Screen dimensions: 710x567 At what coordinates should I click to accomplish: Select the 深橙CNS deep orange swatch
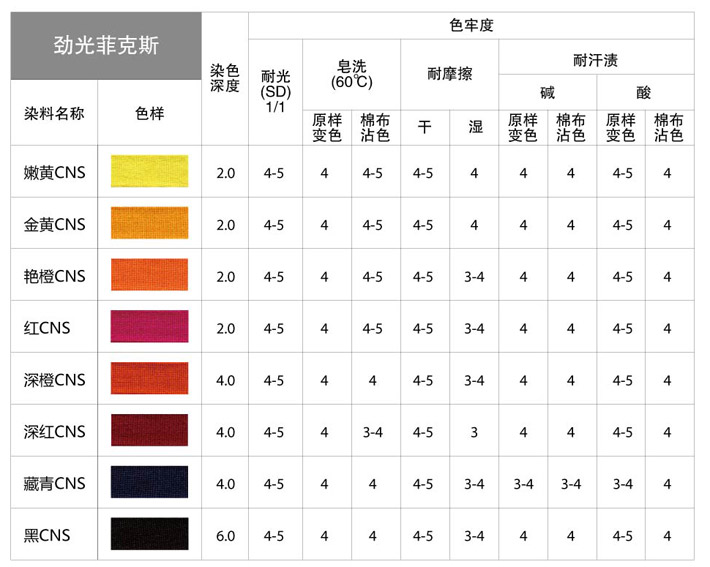click(x=149, y=380)
